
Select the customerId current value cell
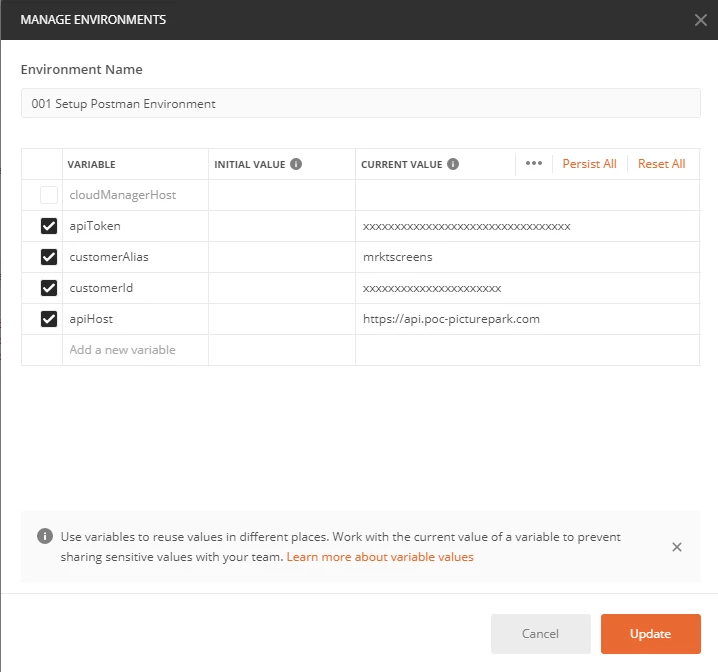[x=528, y=288]
